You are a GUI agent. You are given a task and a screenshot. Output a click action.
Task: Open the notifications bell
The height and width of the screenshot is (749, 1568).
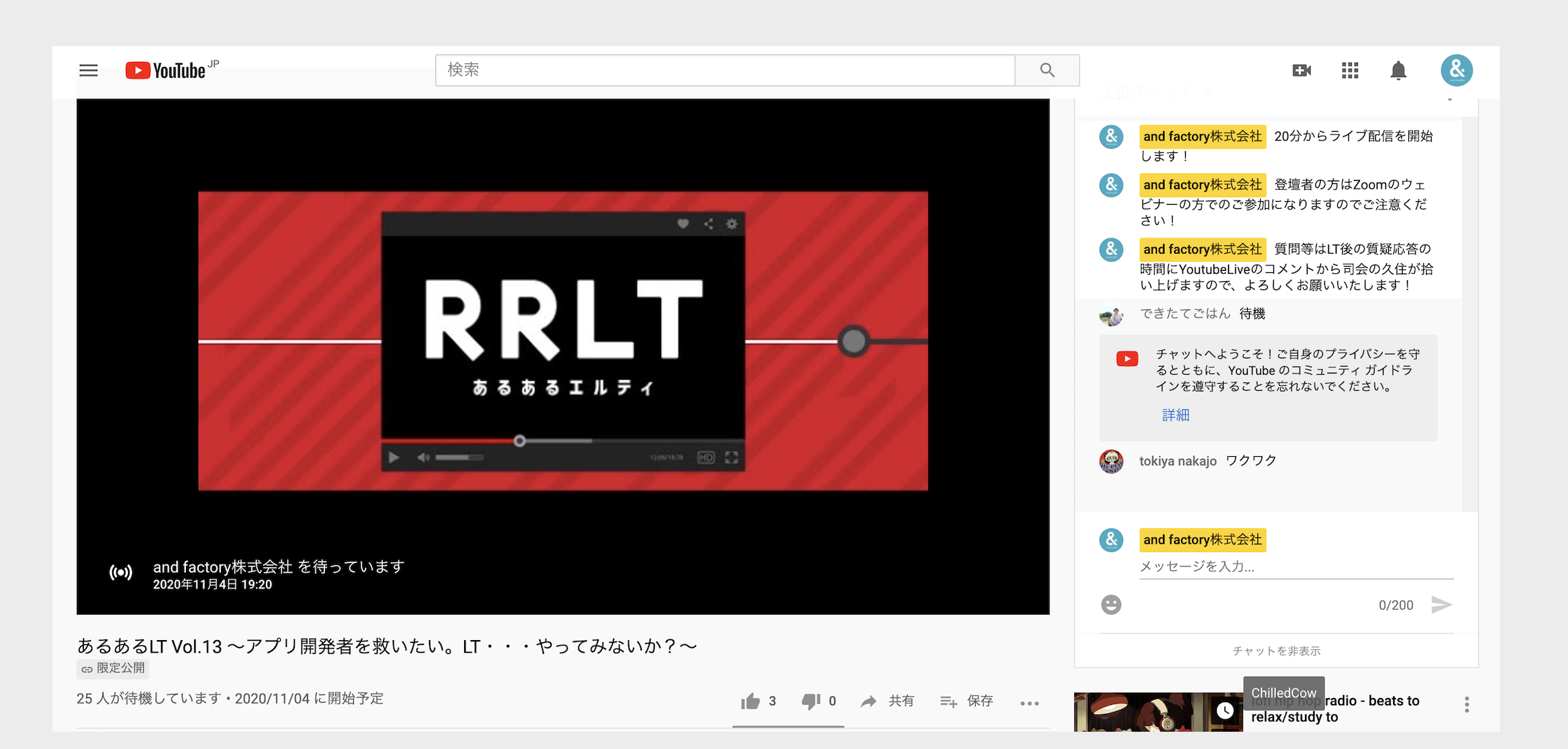(1398, 70)
